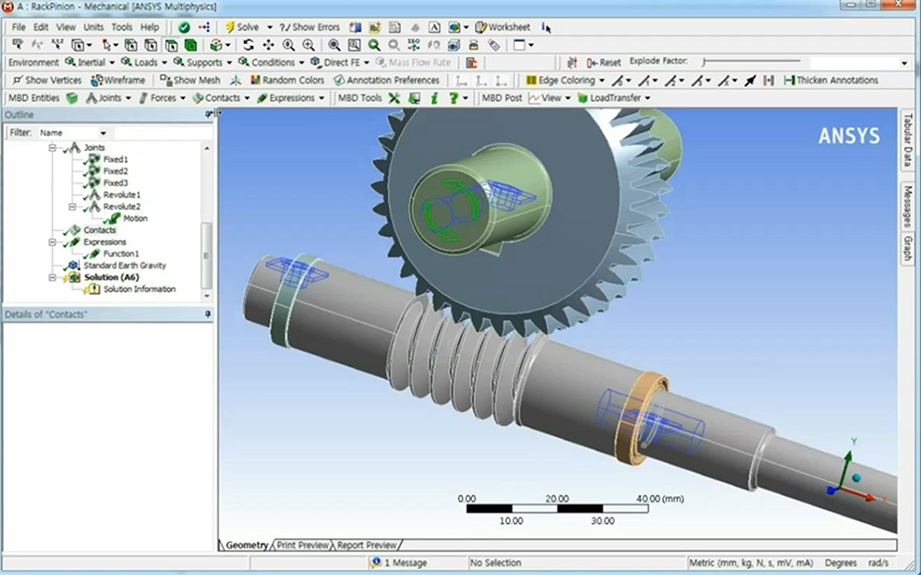This screenshot has width=921, height=575.
Task: Open the Joints dropdown in MBD toolbar
Action: (x=109, y=98)
